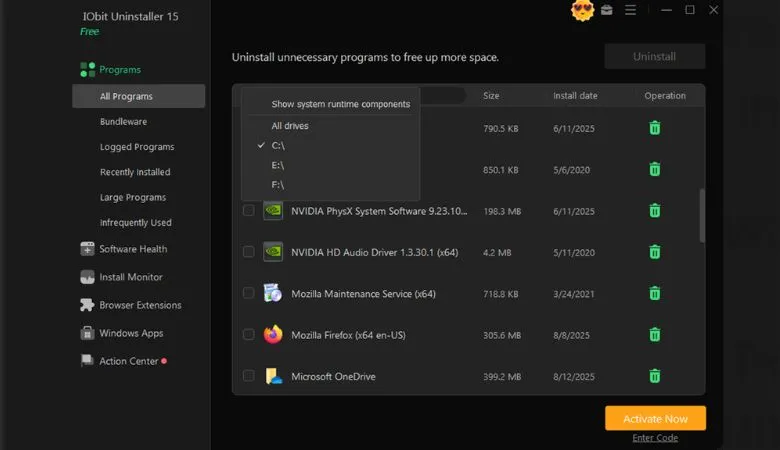Click the 305.6 MB size value
This screenshot has height=450, width=780.
502,335
